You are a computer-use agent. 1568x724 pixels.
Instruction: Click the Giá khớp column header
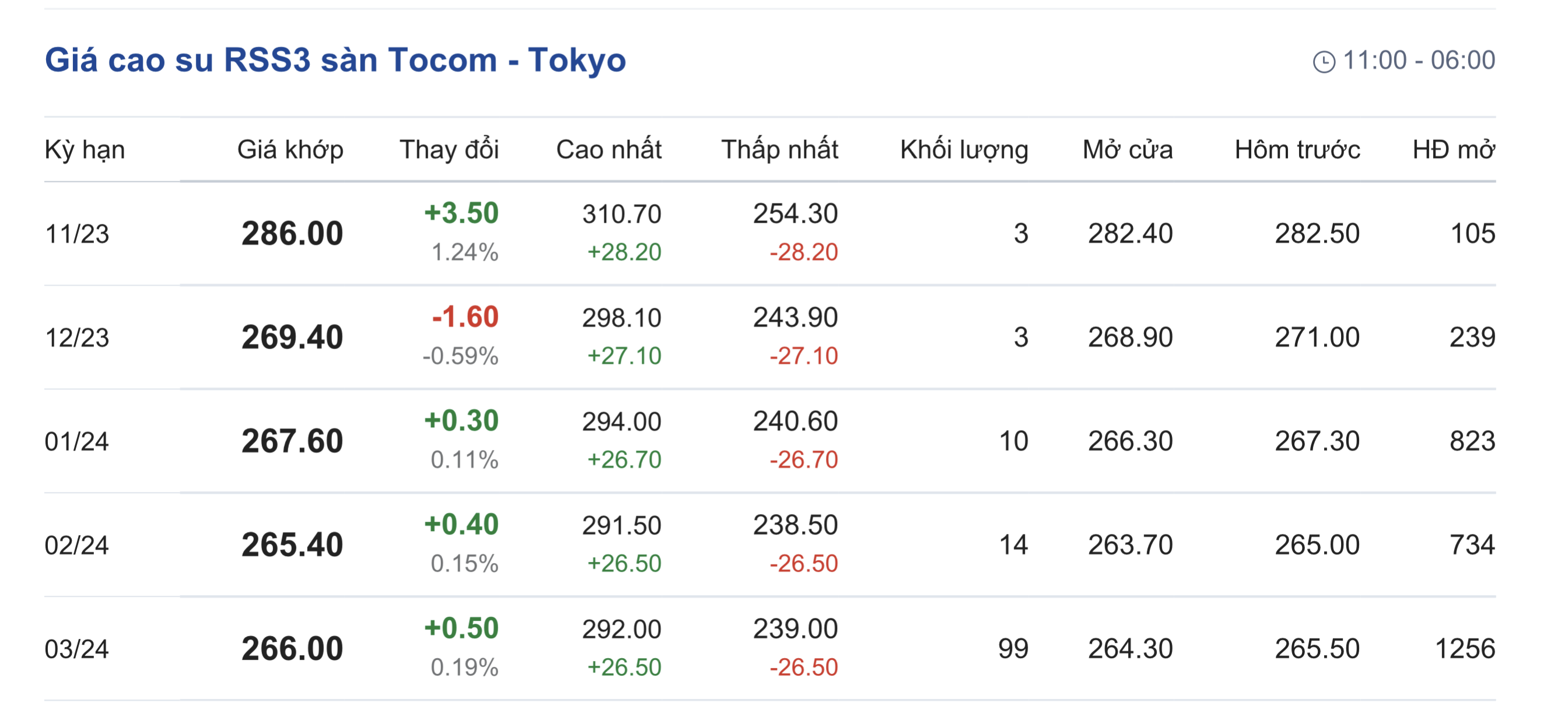tap(290, 150)
